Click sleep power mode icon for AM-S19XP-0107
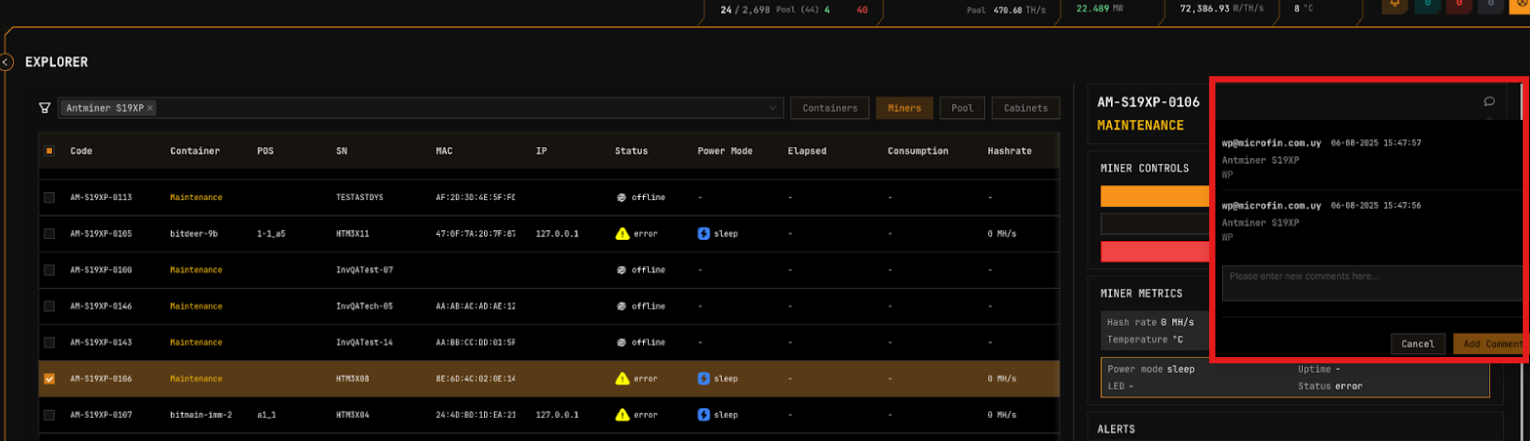Screen dimensions: 1530x441 (704, 414)
